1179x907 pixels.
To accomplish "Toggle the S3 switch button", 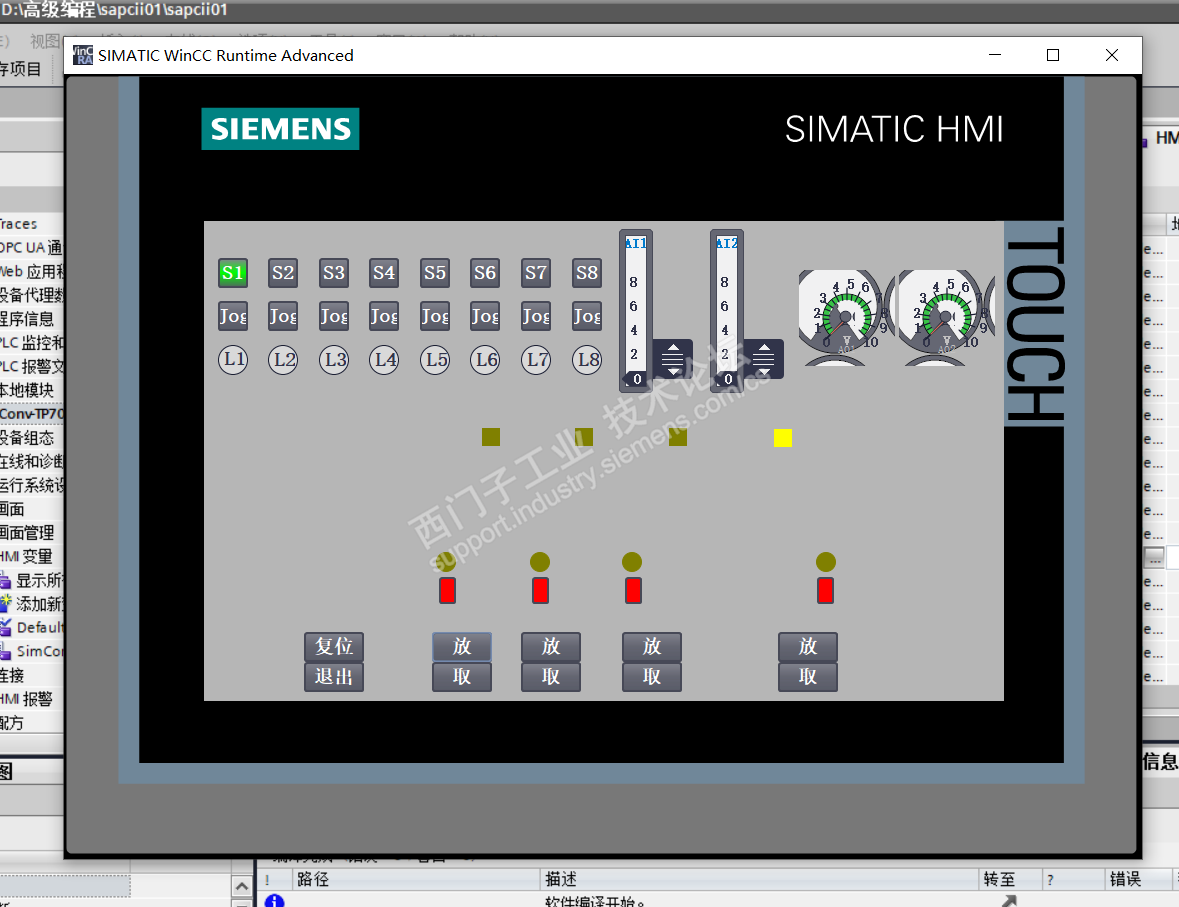I will pos(334,273).
